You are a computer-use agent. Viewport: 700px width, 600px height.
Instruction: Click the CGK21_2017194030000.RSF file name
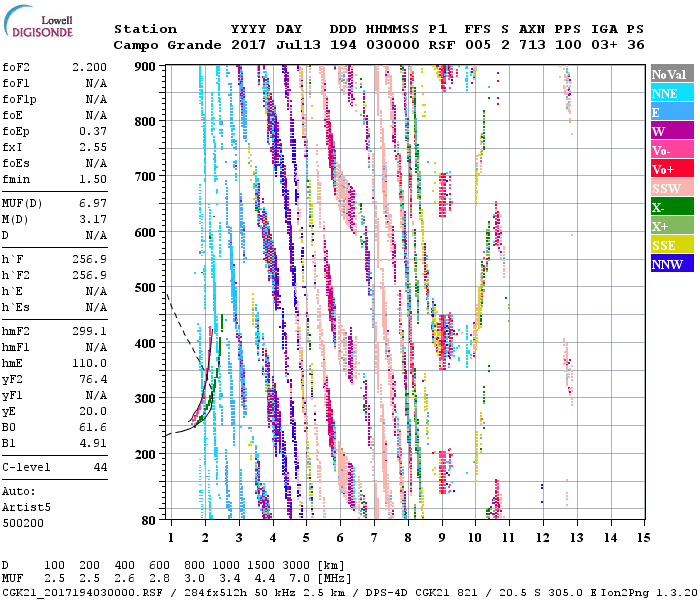click(x=82, y=592)
